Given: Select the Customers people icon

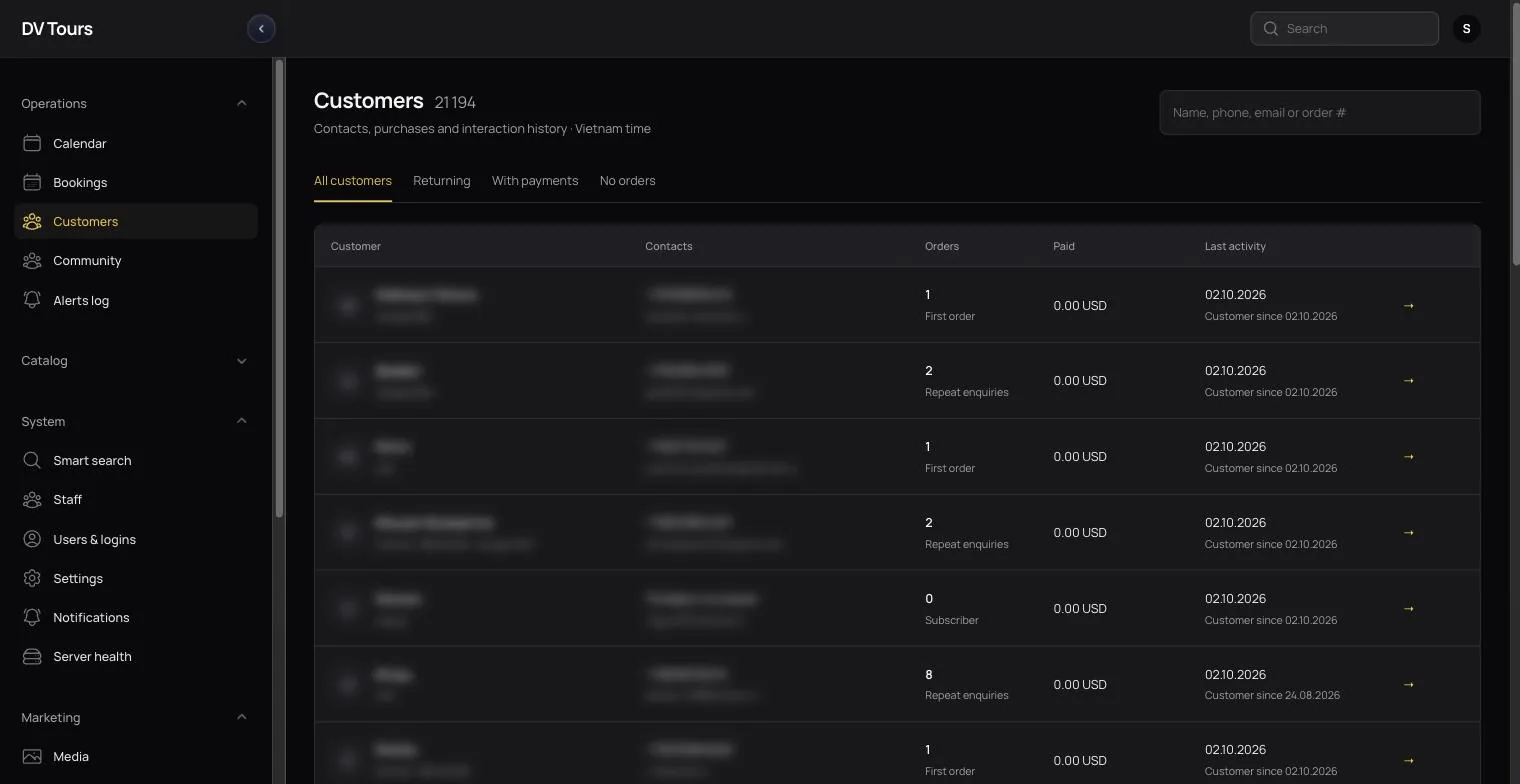Looking at the screenshot, I should point(32,221).
